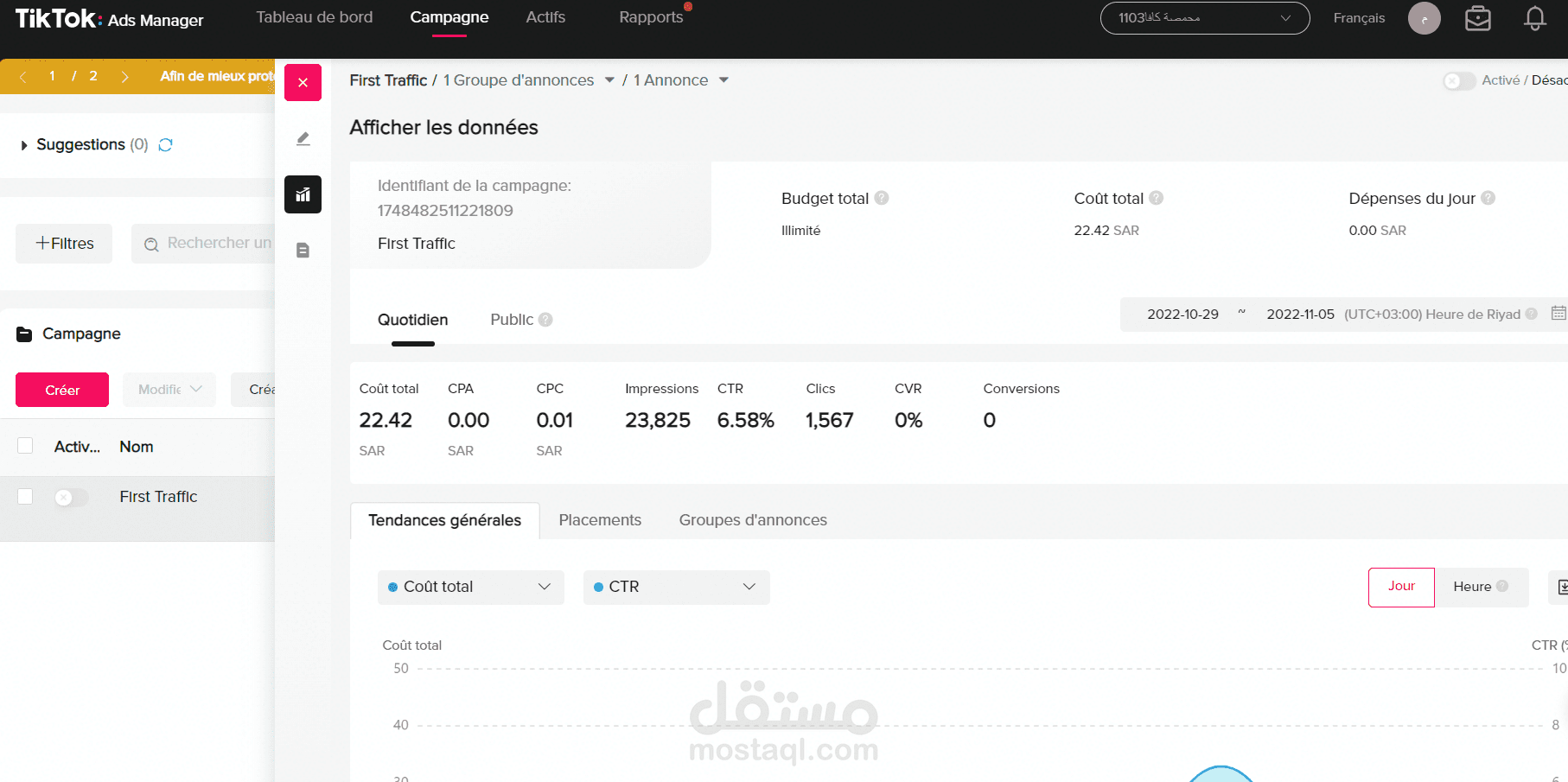Click the user avatar
Viewport: 1568px width, 782px height.
tap(1425, 18)
